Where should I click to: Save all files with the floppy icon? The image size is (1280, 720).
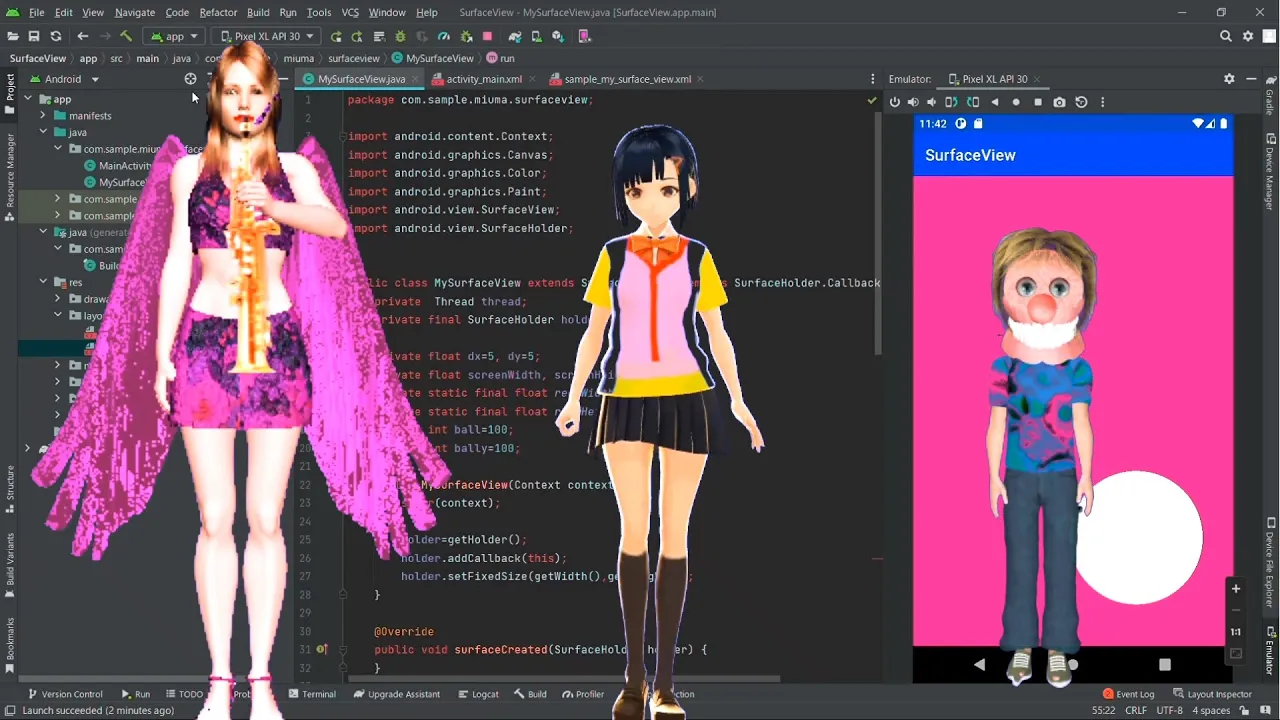coord(33,36)
